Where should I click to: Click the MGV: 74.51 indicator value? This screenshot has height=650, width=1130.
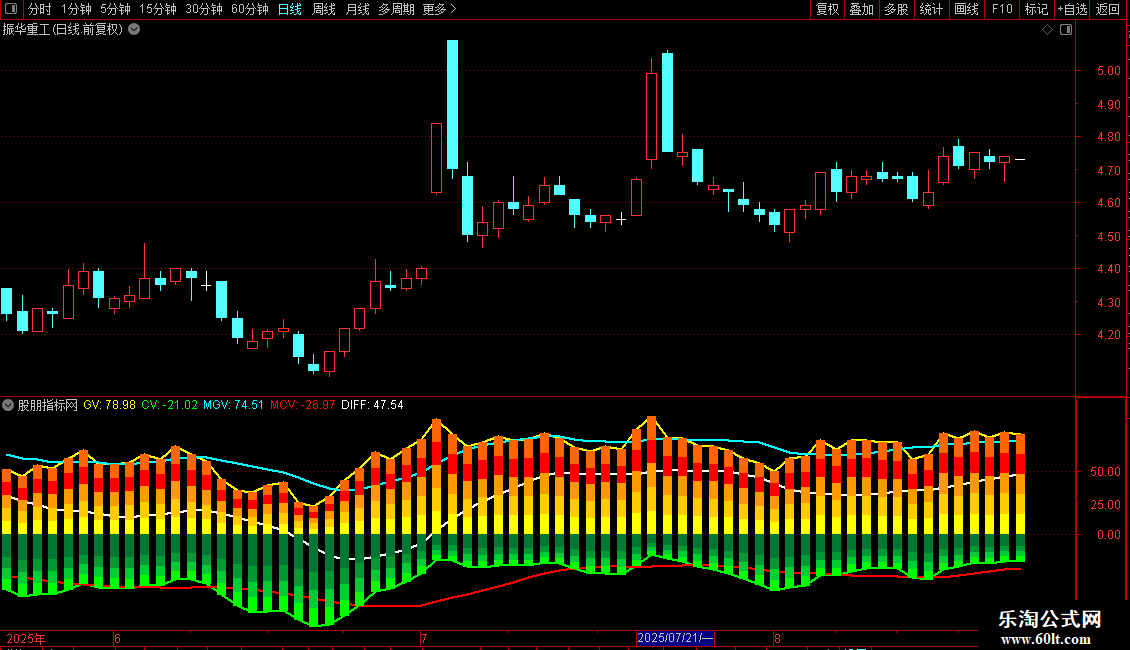tap(233, 405)
